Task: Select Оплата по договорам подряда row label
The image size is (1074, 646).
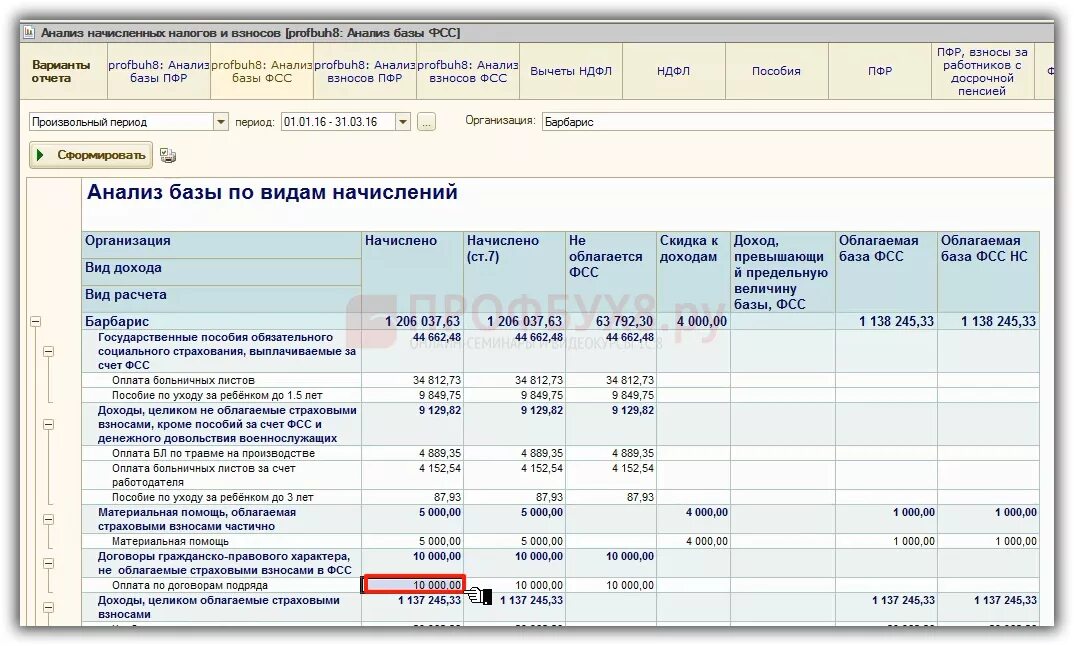Action: point(190,585)
